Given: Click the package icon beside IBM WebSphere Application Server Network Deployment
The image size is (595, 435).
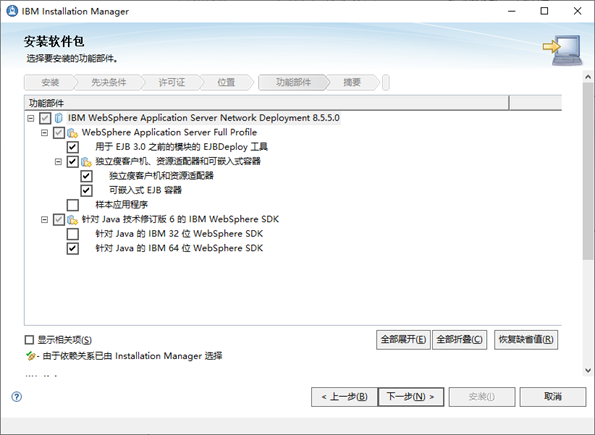Looking at the screenshot, I should [58, 118].
